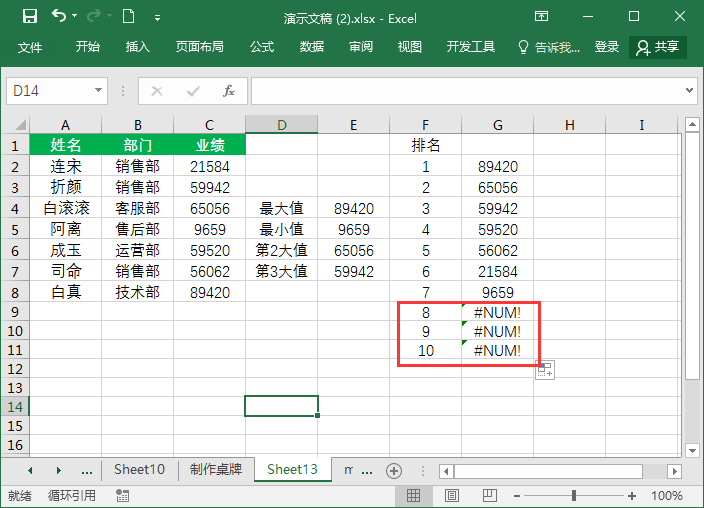Select row 8 header
Image resolution: width=704 pixels, height=508 pixels.
(x=15, y=293)
